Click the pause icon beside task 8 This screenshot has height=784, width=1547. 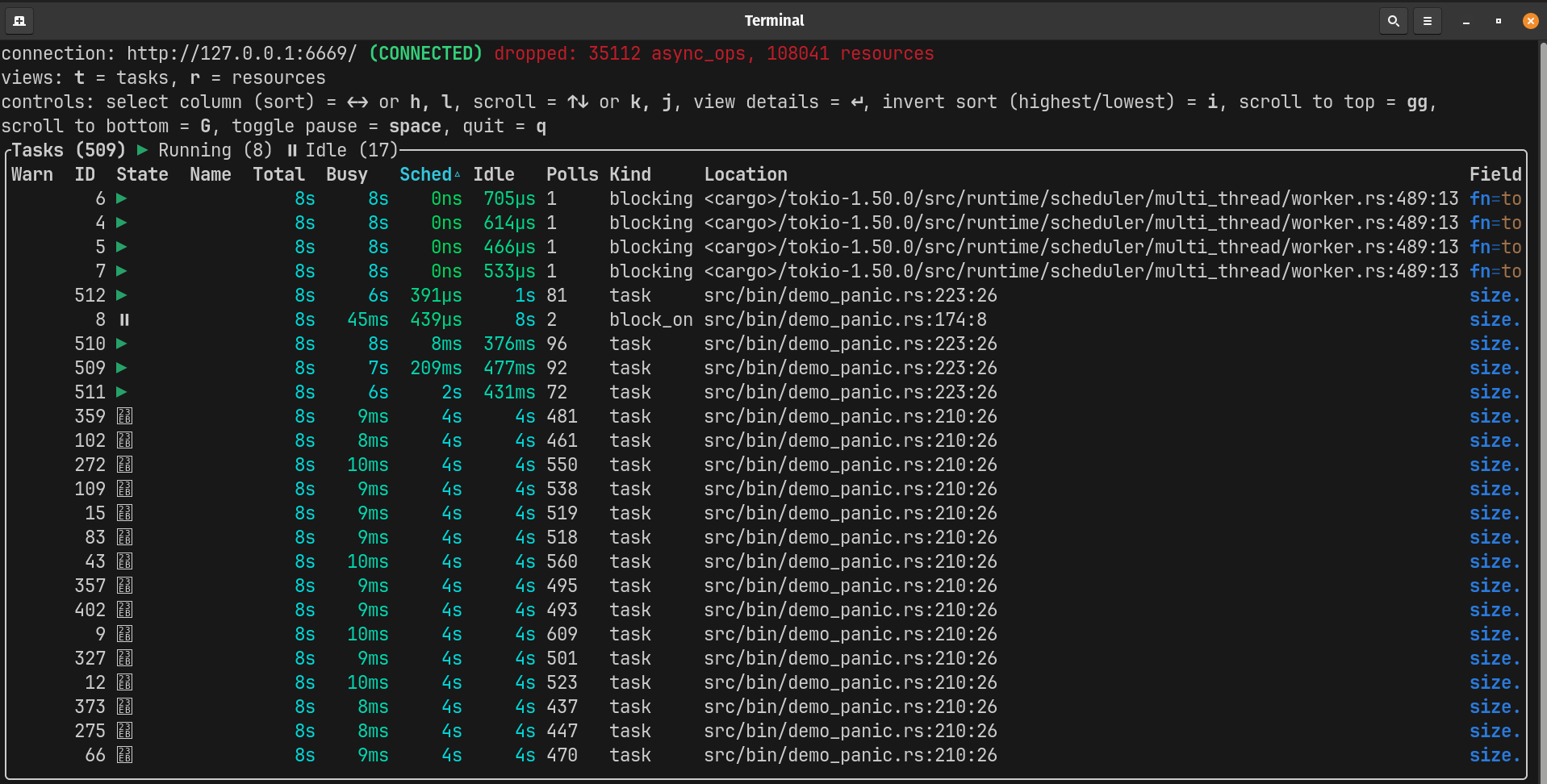click(x=123, y=319)
